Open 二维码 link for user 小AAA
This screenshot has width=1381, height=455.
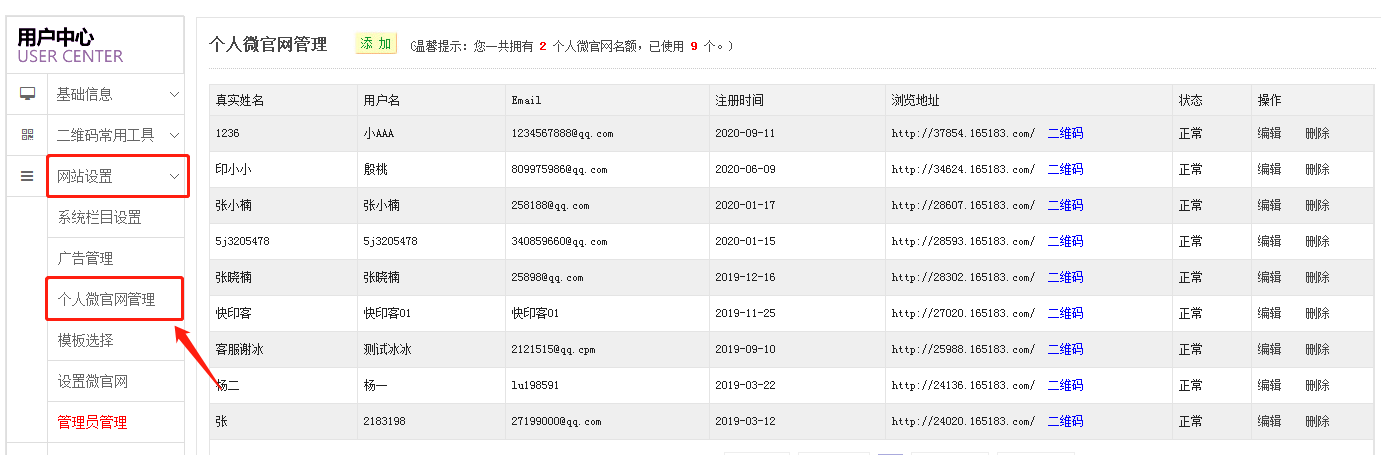pos(1065,133)
